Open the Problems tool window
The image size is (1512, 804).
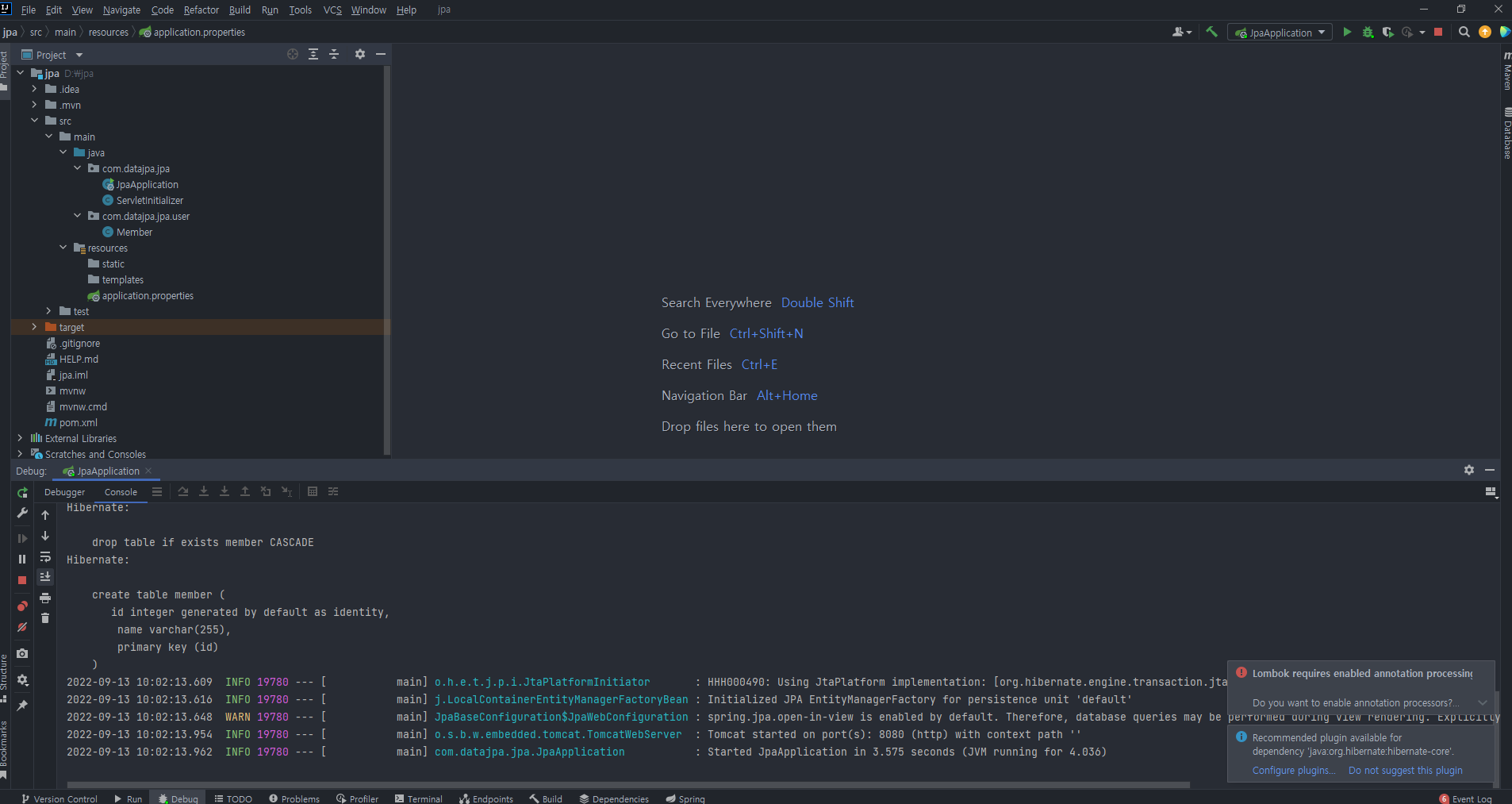294,798
